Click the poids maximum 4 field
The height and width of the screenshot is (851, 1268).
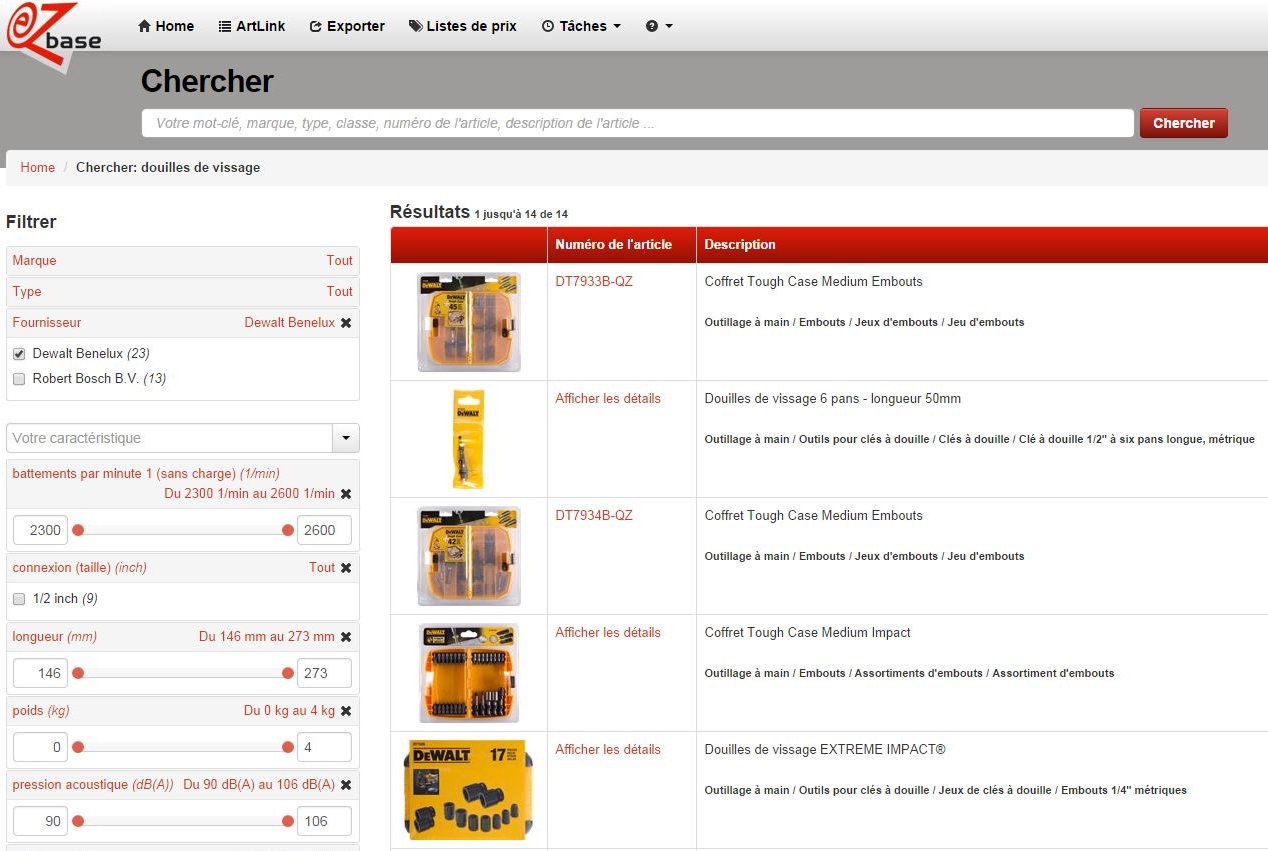[324, 747]
